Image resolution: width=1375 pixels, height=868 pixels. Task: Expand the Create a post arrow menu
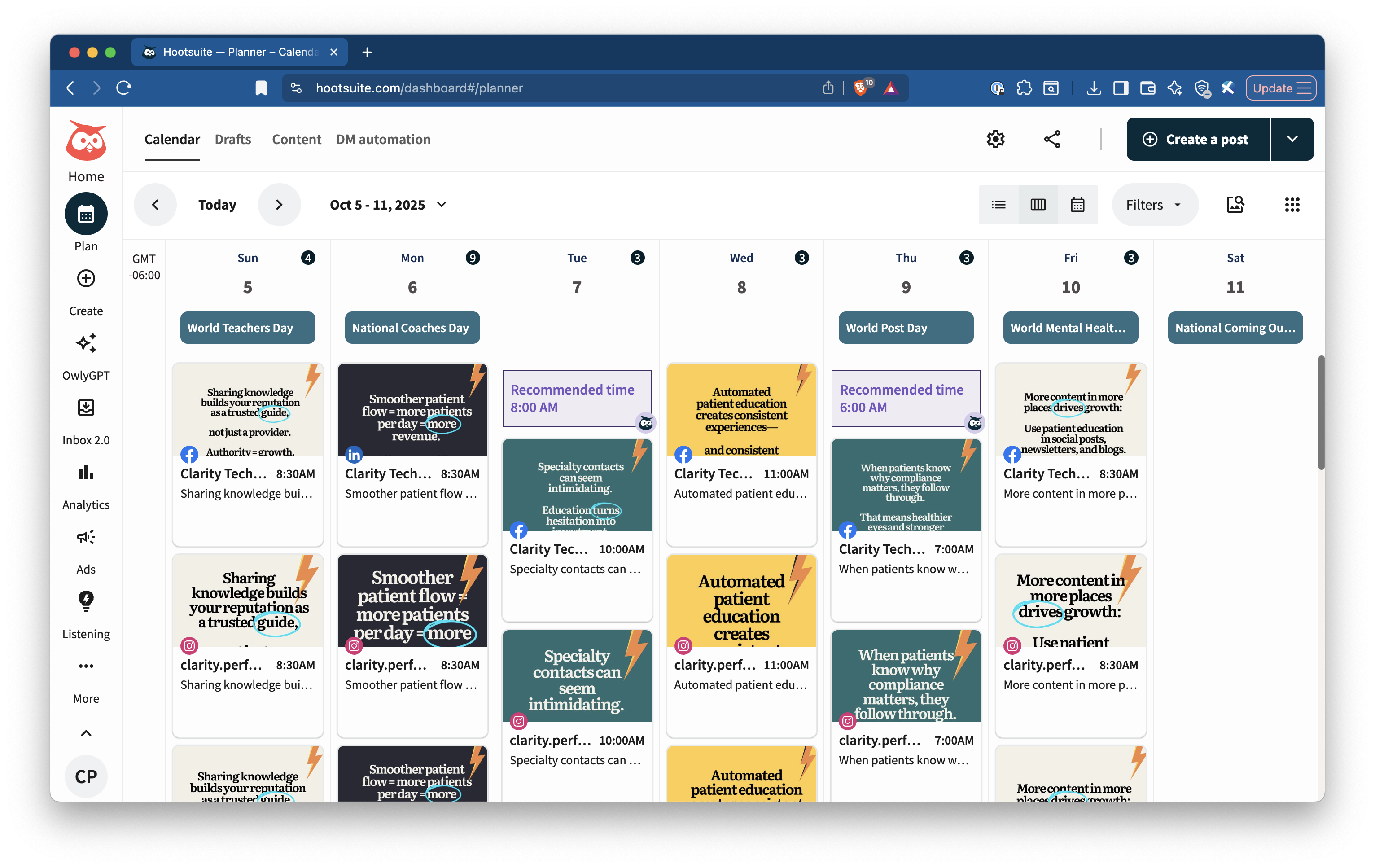pyautogui.click(x=1292, y=139)
